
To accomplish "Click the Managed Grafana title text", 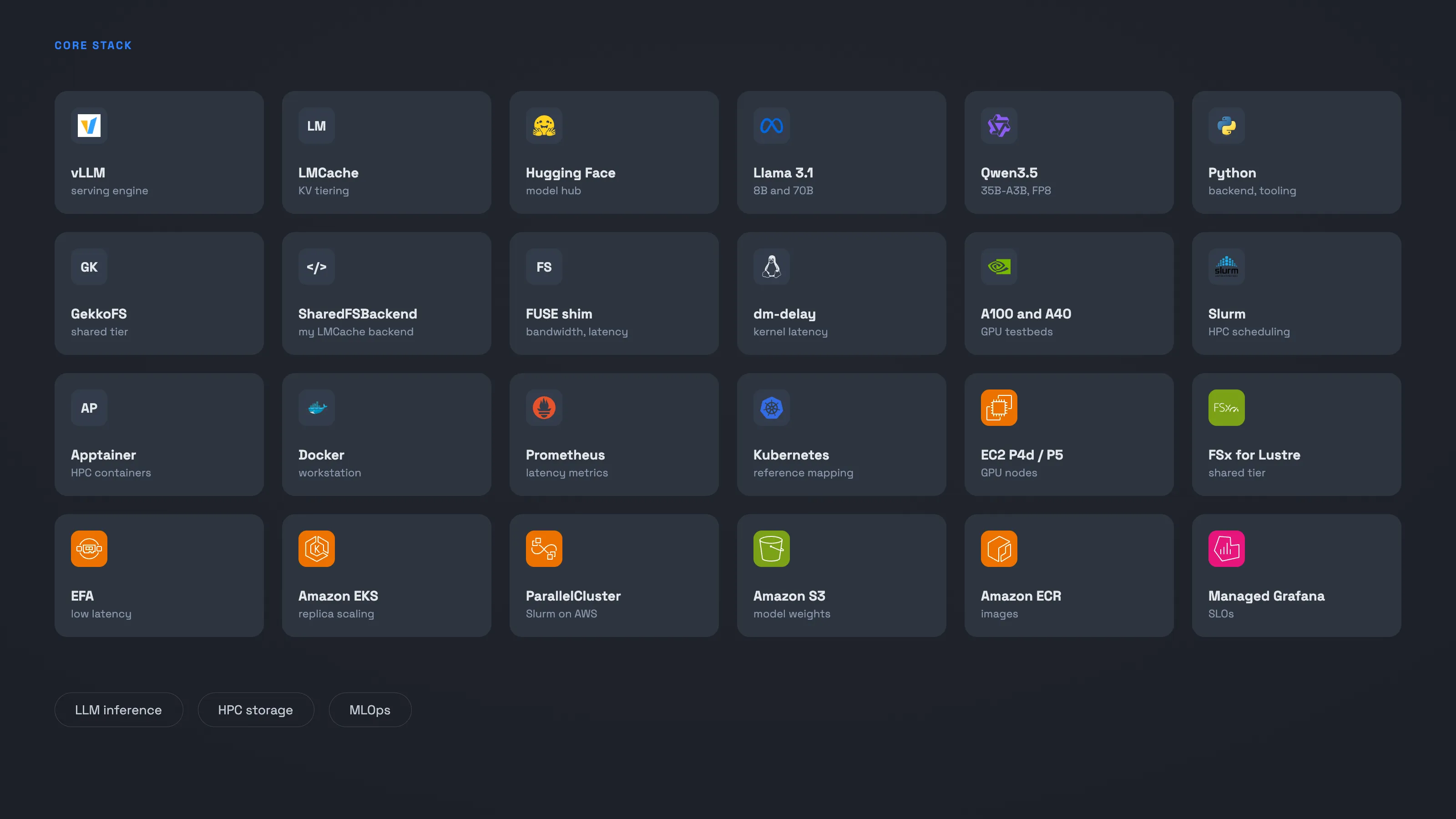I will coord(1267,597).
